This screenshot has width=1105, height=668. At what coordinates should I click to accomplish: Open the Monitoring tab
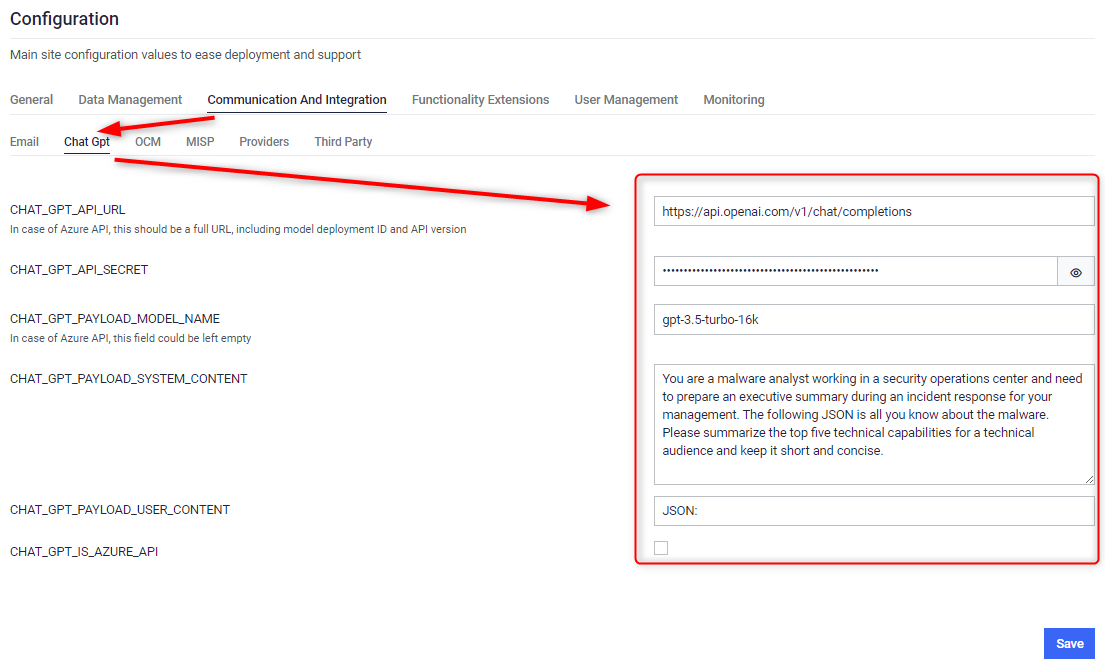tap(734, 99)
